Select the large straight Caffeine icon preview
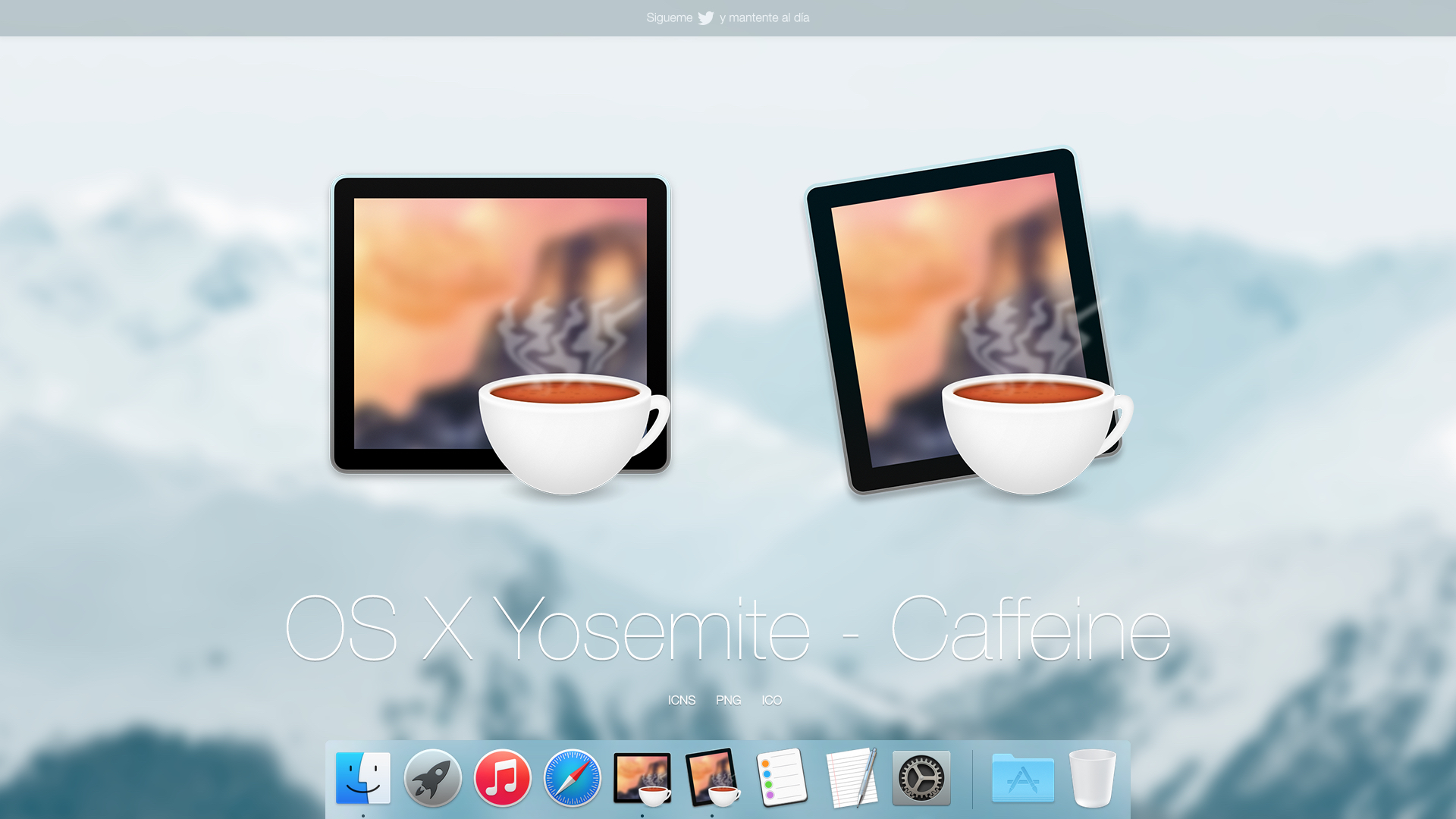1456x819 pixels. pos(500,335)
